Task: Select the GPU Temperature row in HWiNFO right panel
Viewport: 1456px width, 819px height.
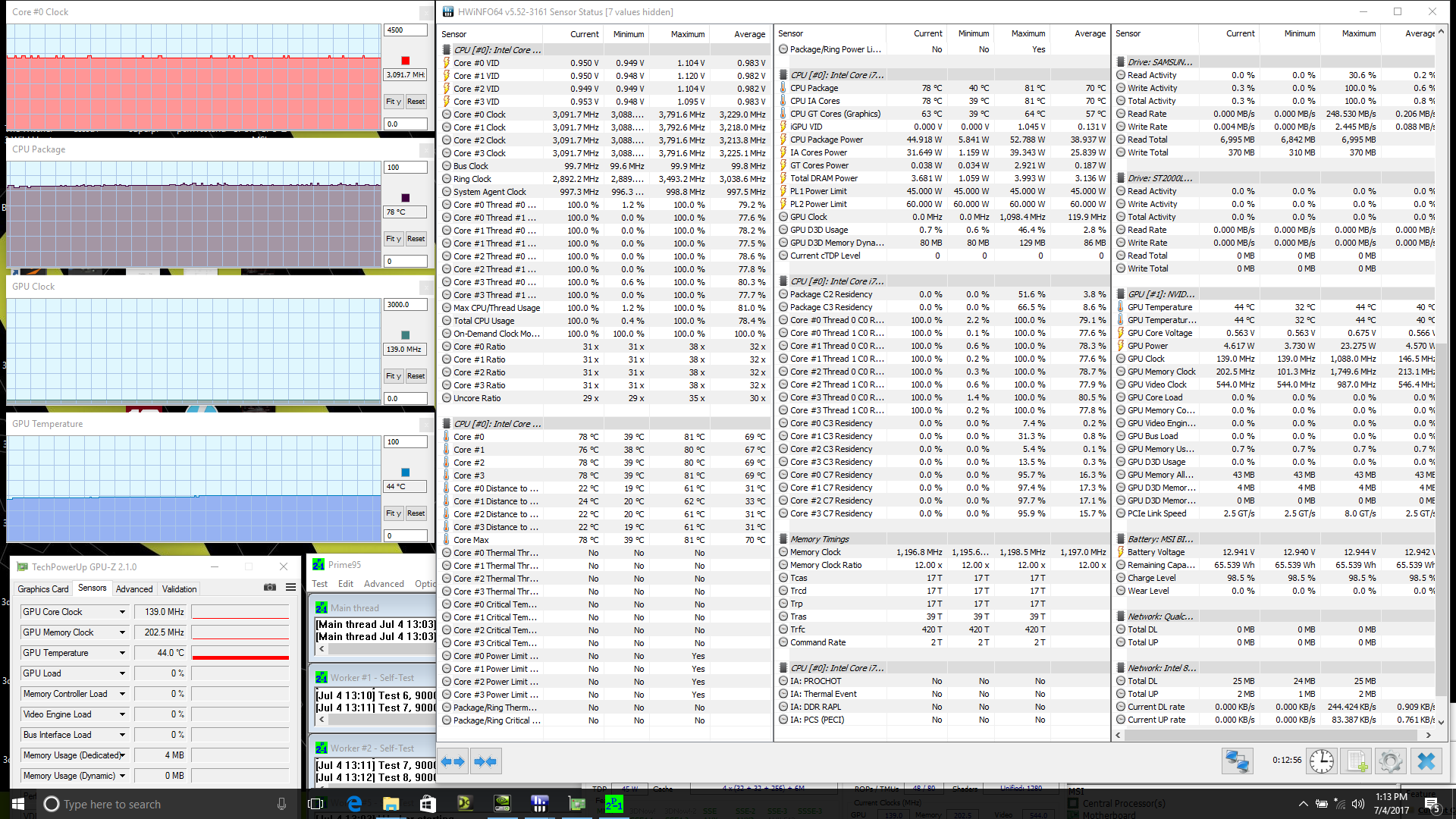Action: coord(1276,307)
